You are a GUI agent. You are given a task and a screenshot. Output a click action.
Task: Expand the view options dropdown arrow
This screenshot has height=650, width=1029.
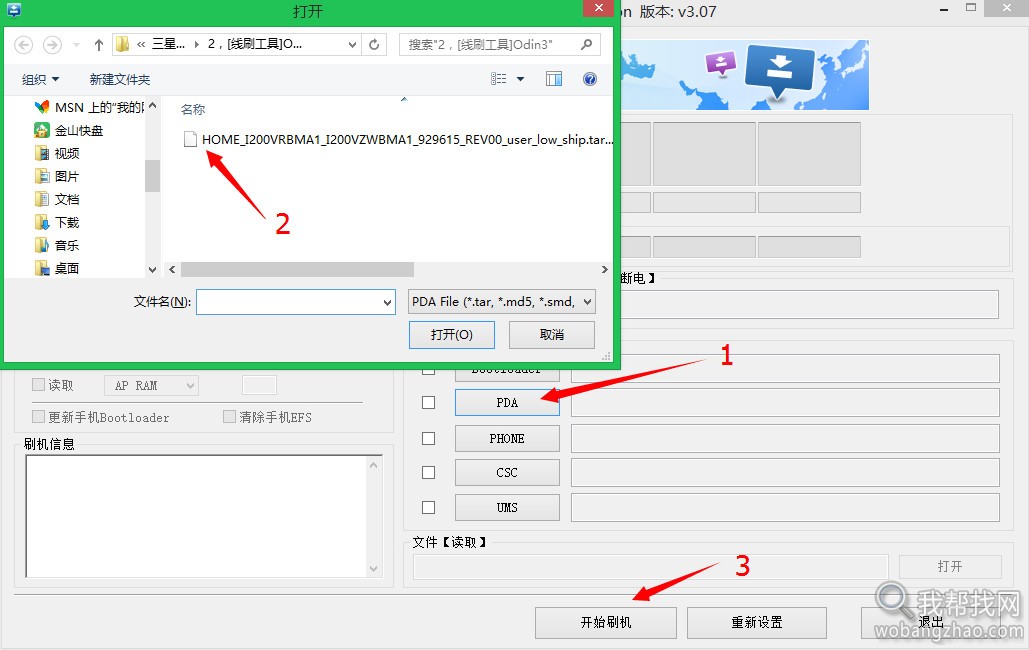521,79
